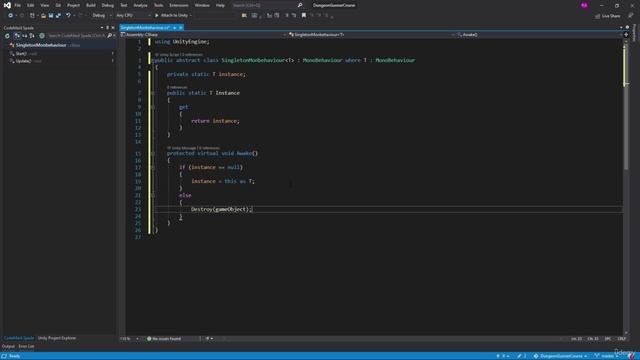Switch to the CodeMaid Spade bottom tab
The width and height of the screenshot is (640, 360).
pos(19,338)
